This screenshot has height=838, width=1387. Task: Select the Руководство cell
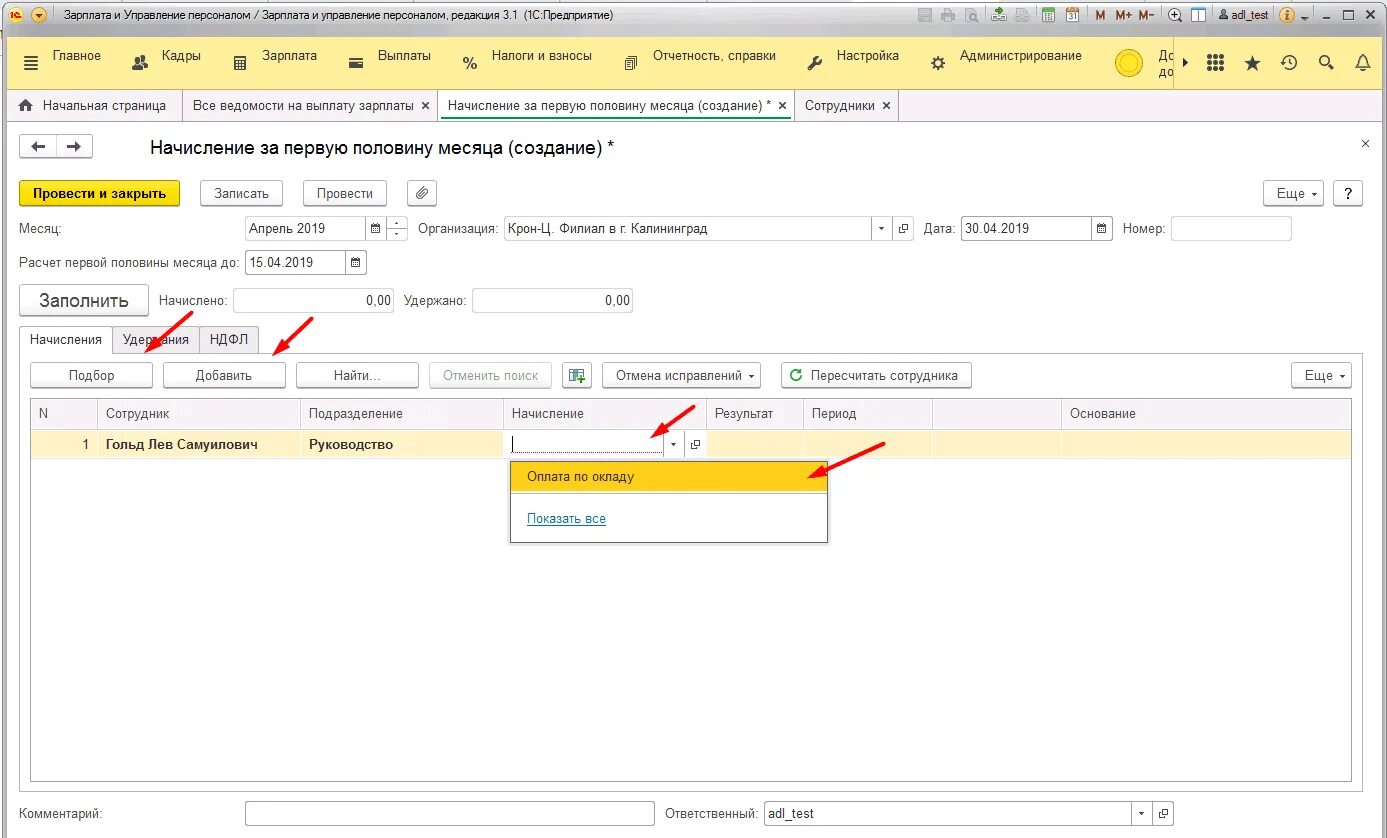[x=402, y=444]
